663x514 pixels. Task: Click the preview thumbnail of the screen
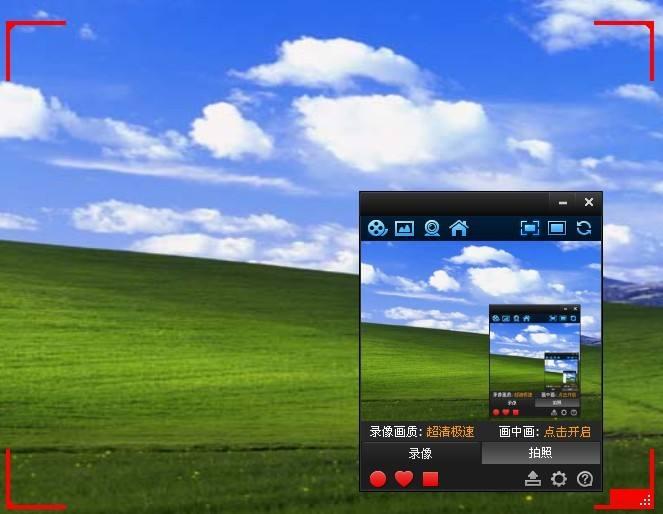click(481, 331)
